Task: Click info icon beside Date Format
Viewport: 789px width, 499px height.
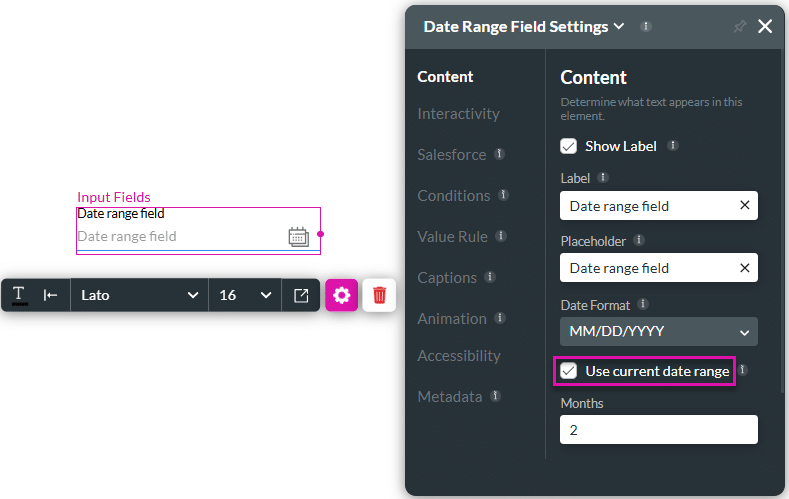Action: tap(643, 304)
